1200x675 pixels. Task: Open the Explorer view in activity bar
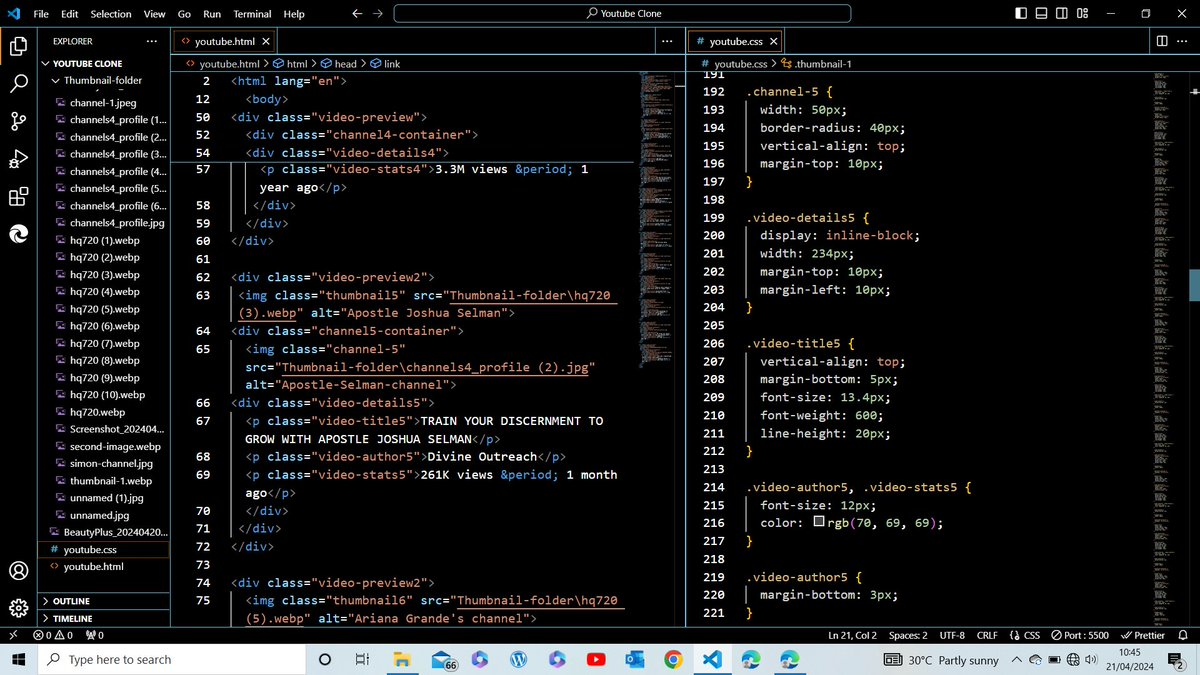(x=18, y=46)
